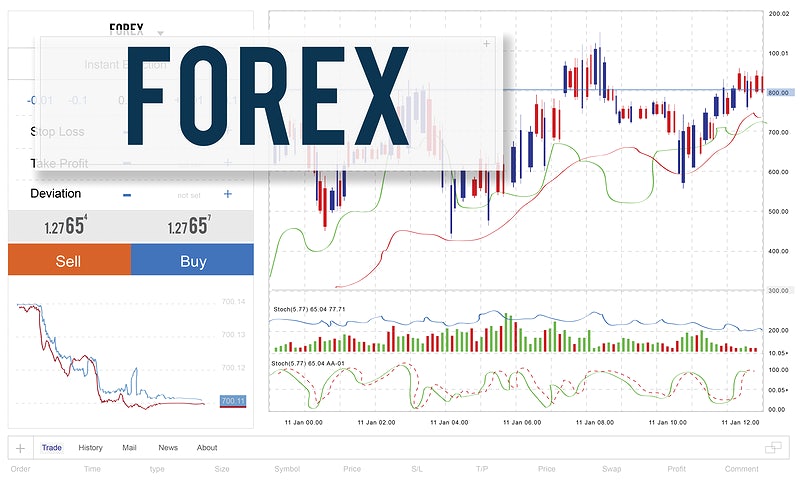Open the About tab
This screenshot has width=800, height=480.
(207, 448)
